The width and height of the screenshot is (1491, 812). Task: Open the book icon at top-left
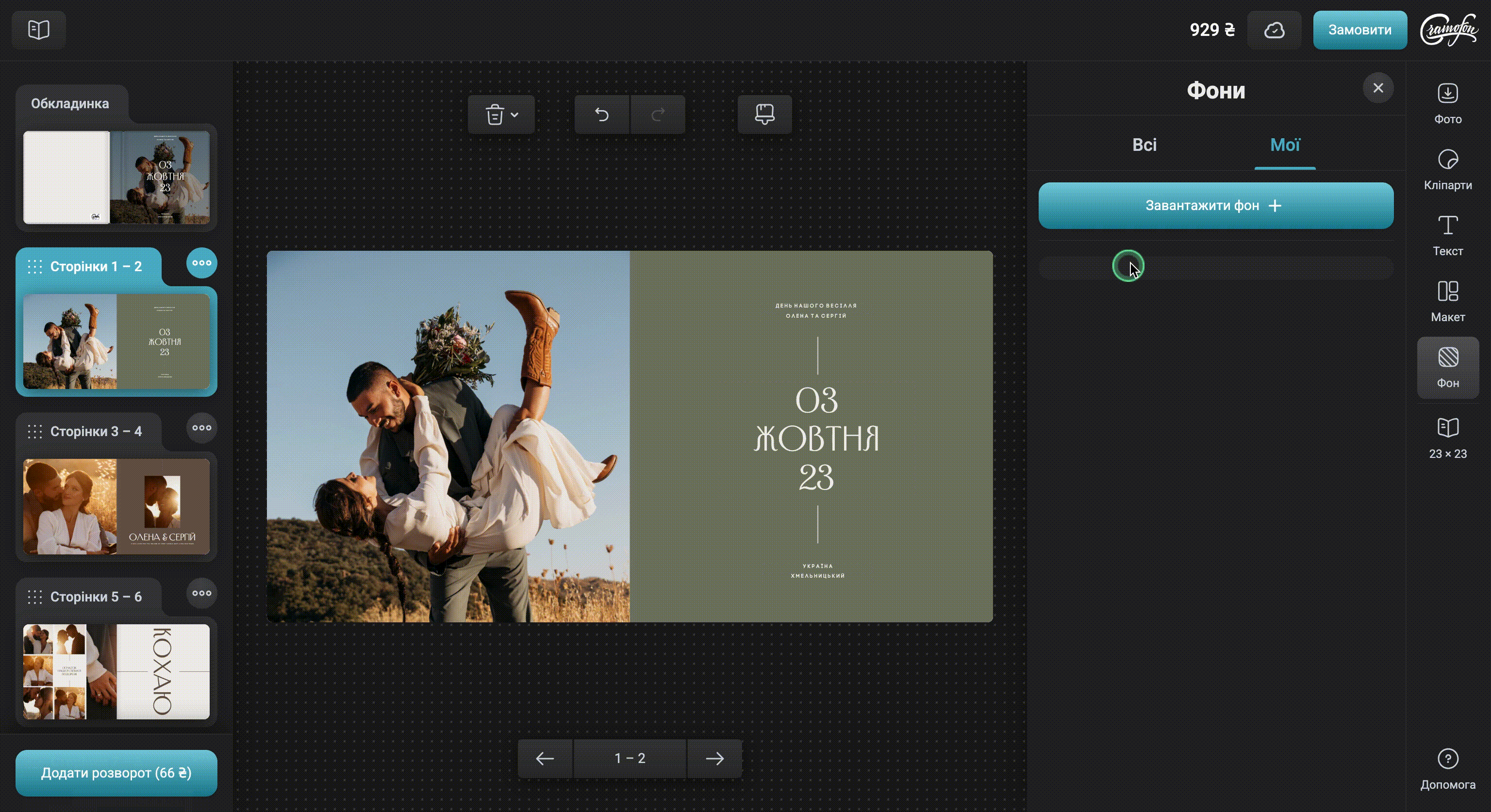coord(39,30)
